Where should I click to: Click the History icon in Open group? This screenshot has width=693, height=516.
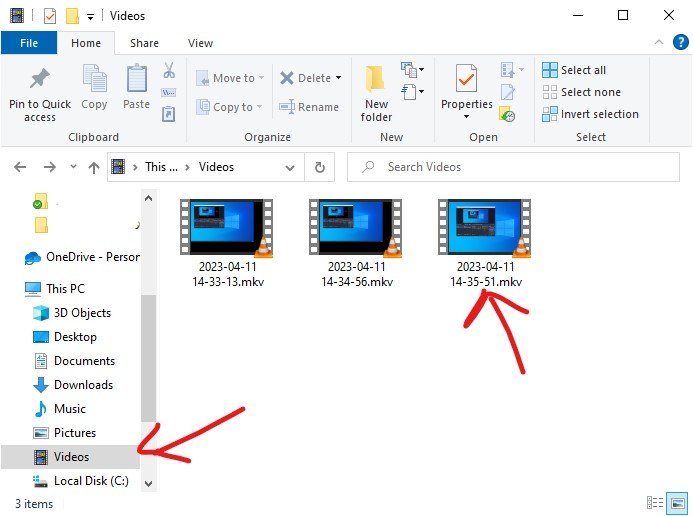coord(507,114)
